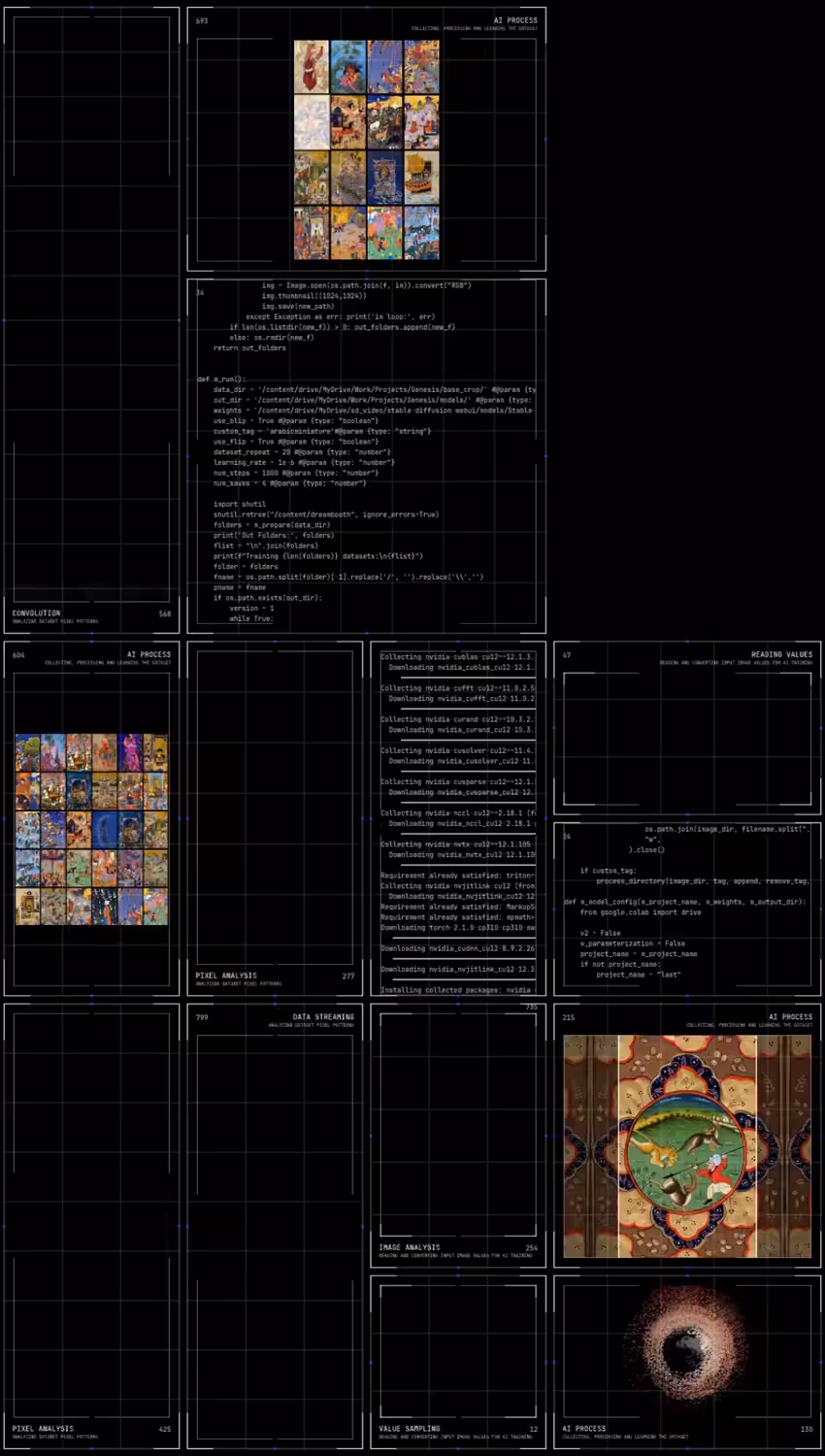This screenshot has width=825, height=1456.
Task: Select panel number 693
Action: point(202,20)
